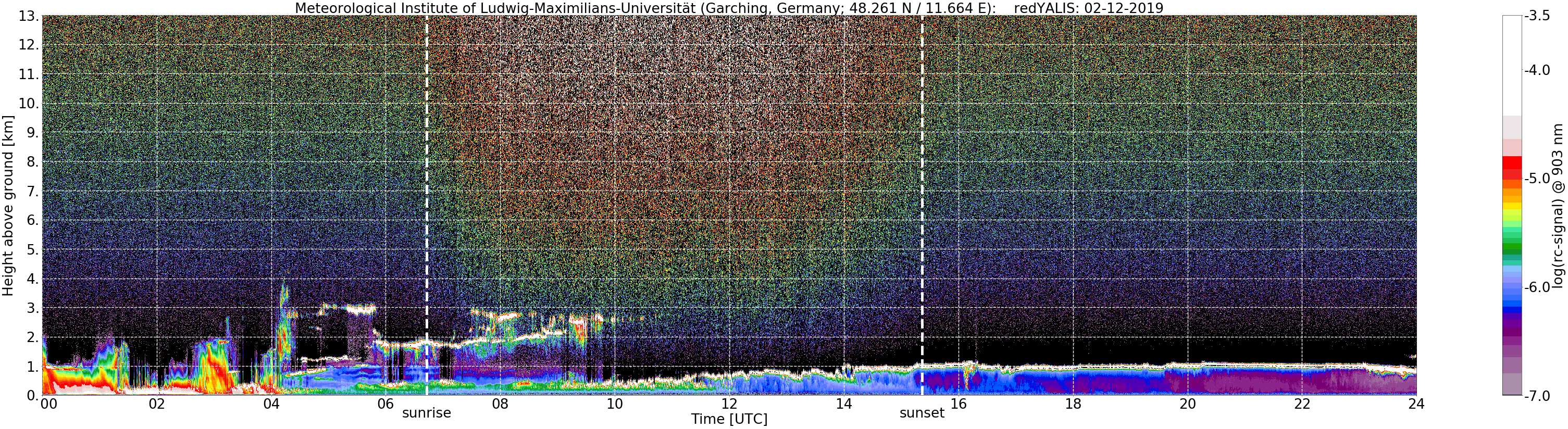The height and width of the screenshot is (429, 1568).
Task: Click the '11.' height tick label
Action: click(x=29, y=74)
